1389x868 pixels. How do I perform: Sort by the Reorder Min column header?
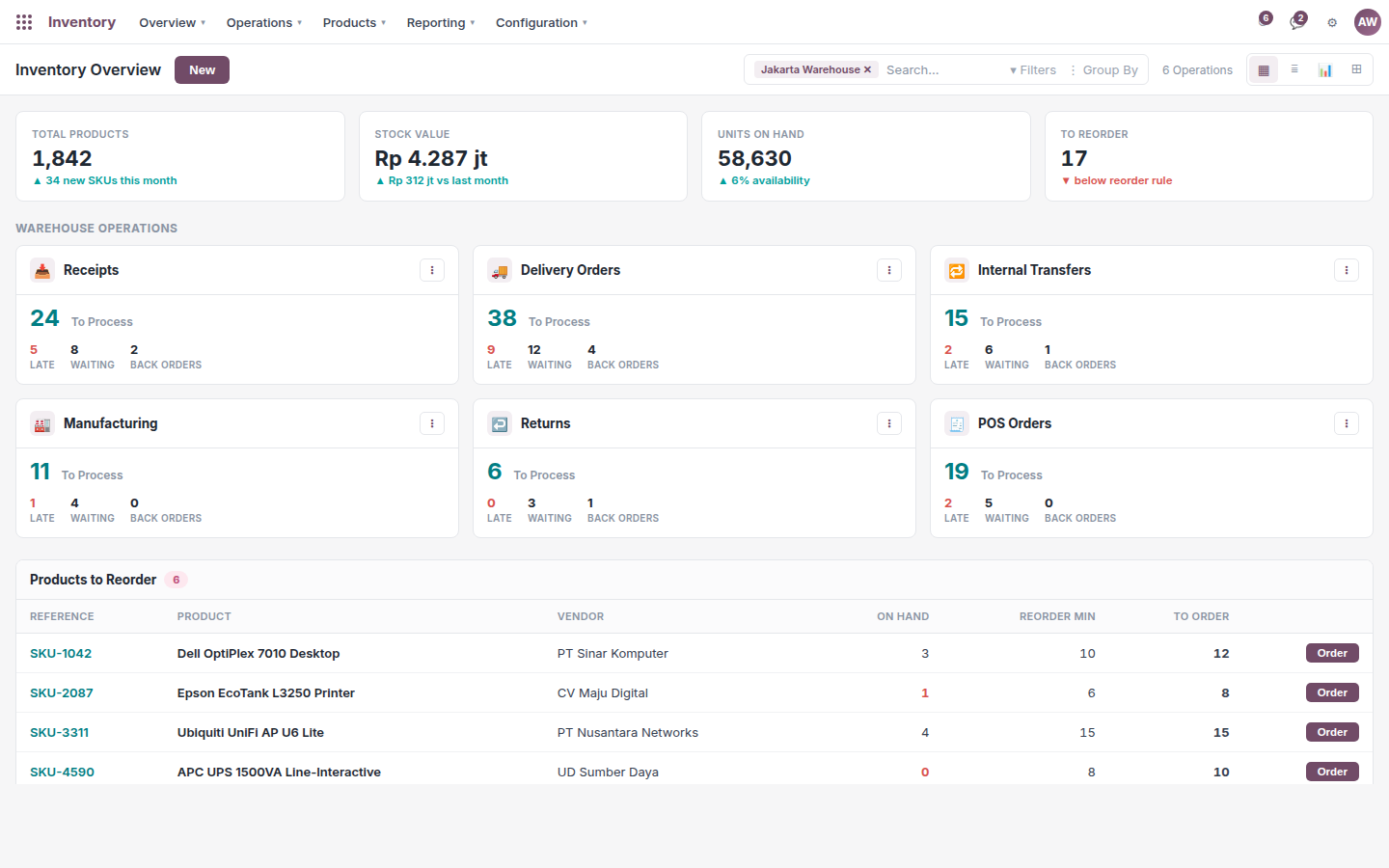point(1057,616)
